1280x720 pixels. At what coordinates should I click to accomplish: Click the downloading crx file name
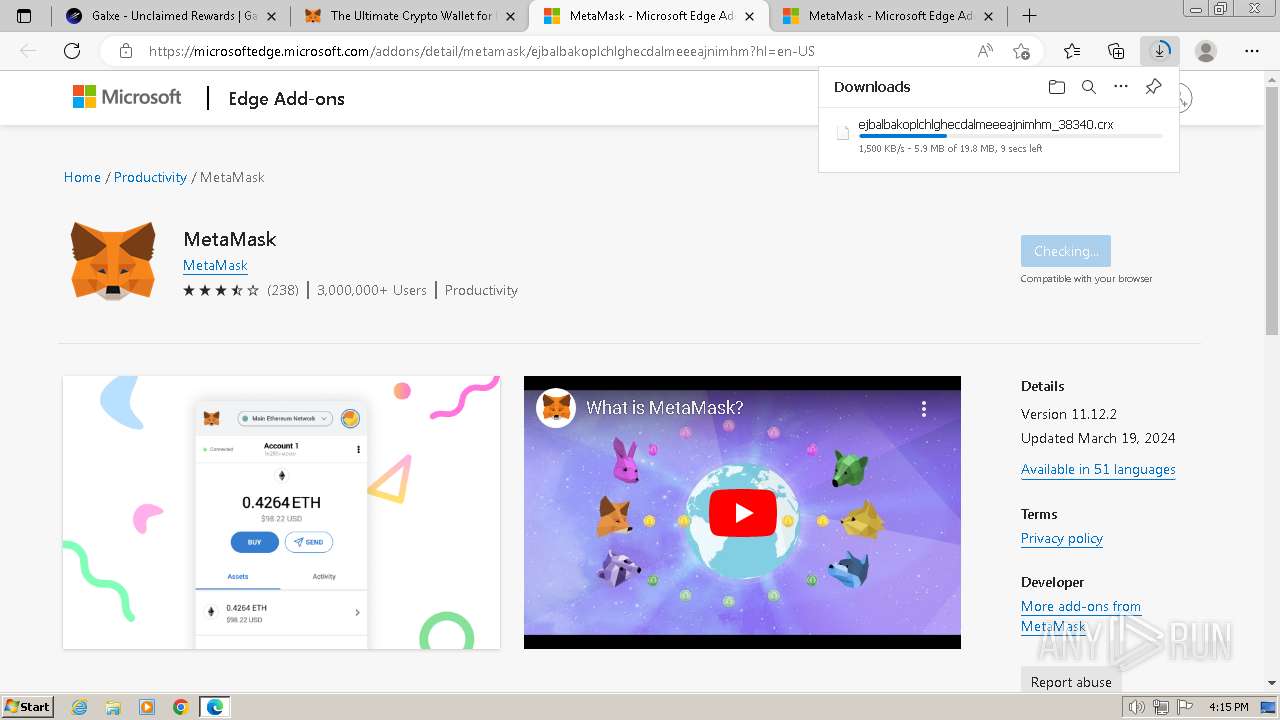[x=986, y=125]
